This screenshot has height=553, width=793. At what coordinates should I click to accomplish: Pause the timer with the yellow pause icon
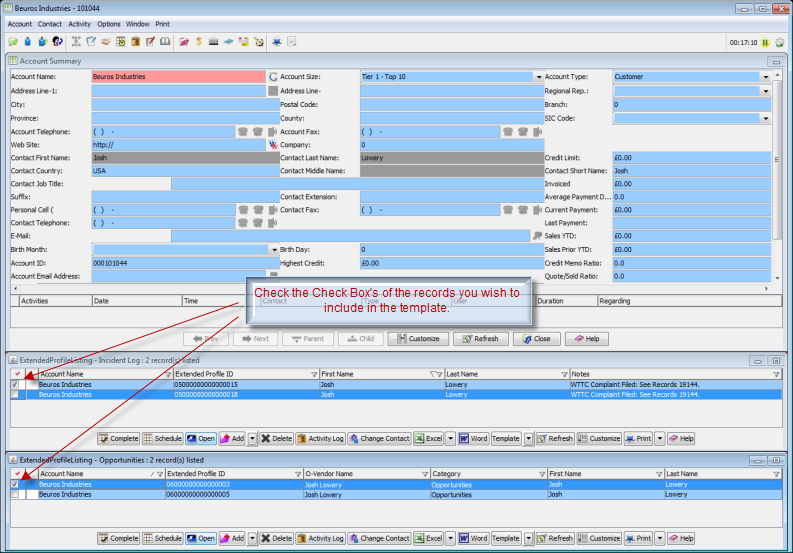click(766, 42)
